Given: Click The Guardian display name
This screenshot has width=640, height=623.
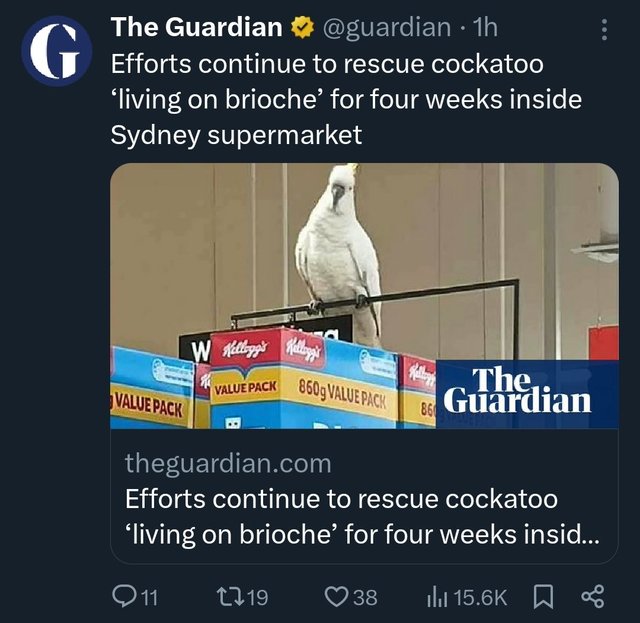Looking at the screenshot, I should (197, 27).
